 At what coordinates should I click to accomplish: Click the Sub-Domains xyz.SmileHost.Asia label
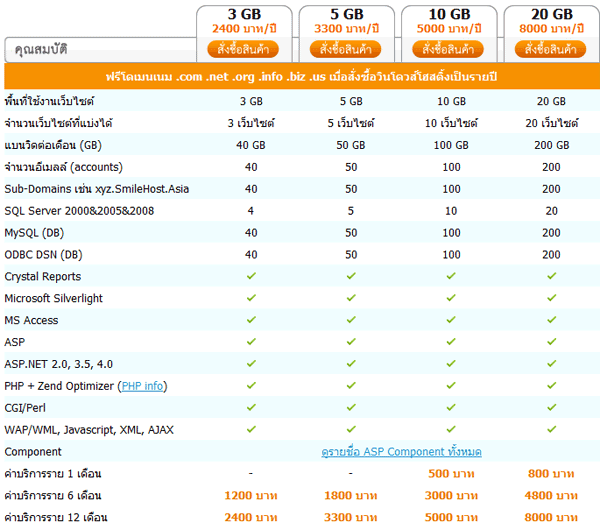click(97, 189)
